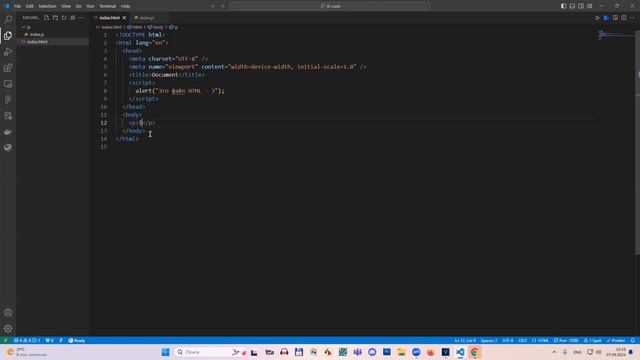Collapse the js folder in Explorer

pos(53,27)
